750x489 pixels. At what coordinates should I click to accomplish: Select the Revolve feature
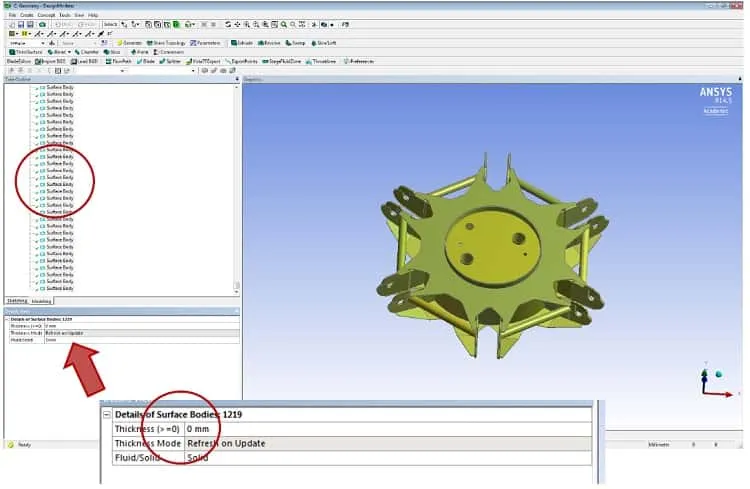coord(269,43)
